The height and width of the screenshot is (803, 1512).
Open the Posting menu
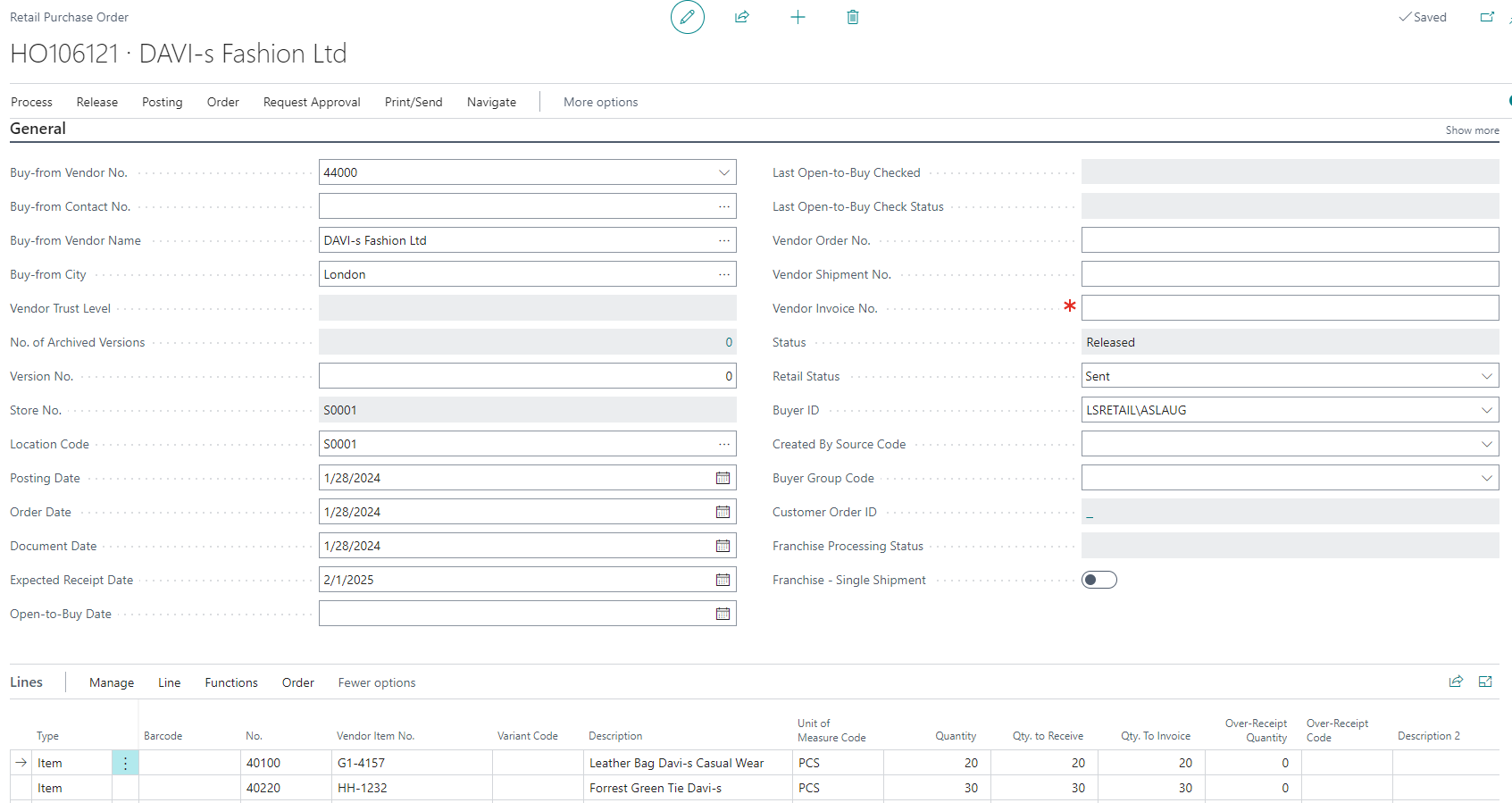[162, 102]
